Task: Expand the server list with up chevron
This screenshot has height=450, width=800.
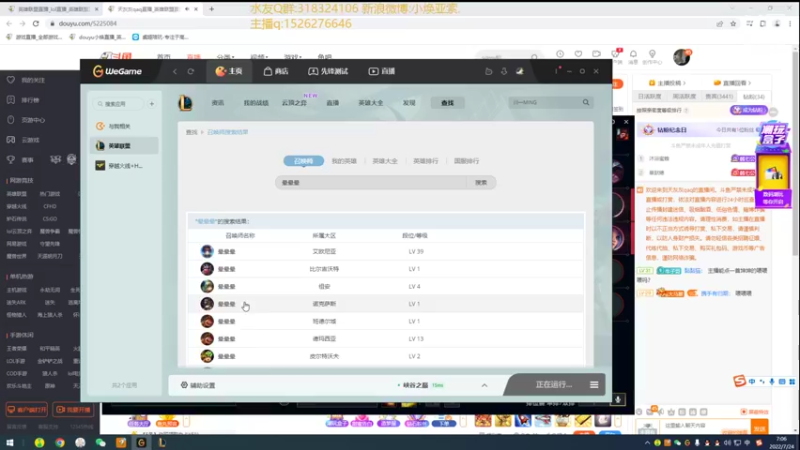Action: click(484, 385)
